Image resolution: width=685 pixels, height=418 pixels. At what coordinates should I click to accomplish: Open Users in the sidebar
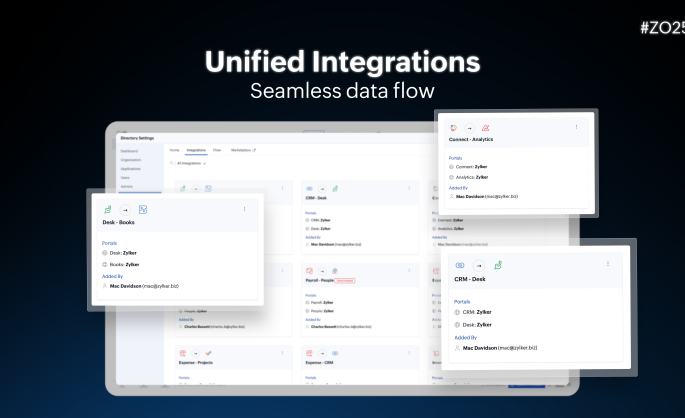click(125, 178)
